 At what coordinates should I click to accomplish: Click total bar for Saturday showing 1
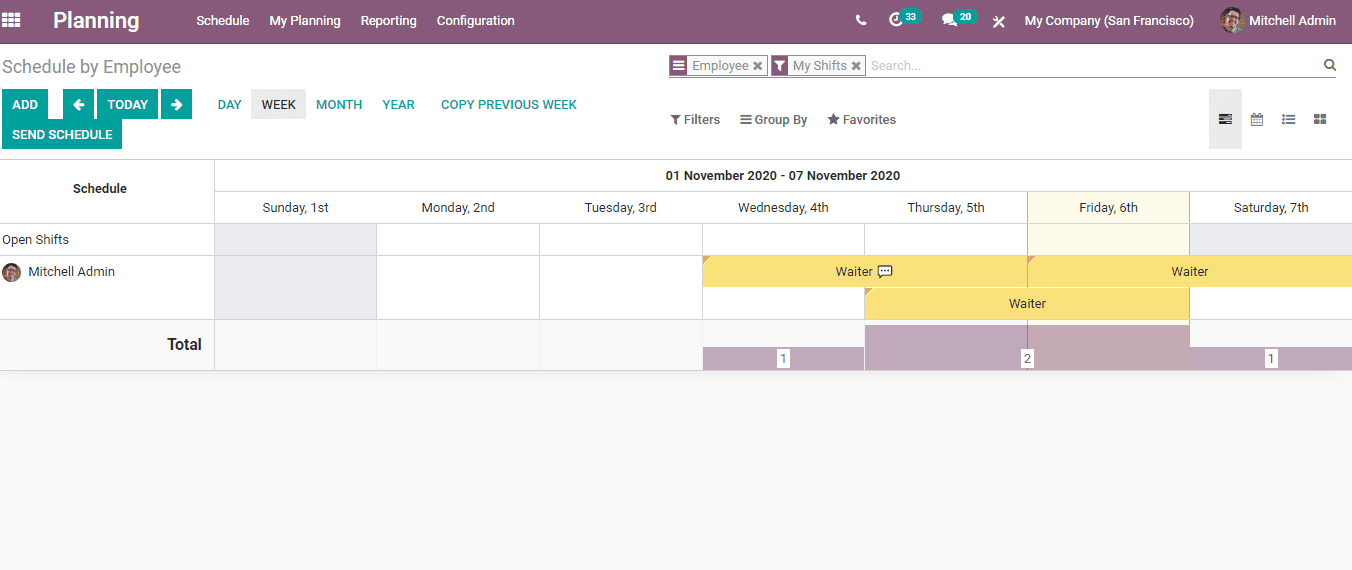tap(1271, 358)
